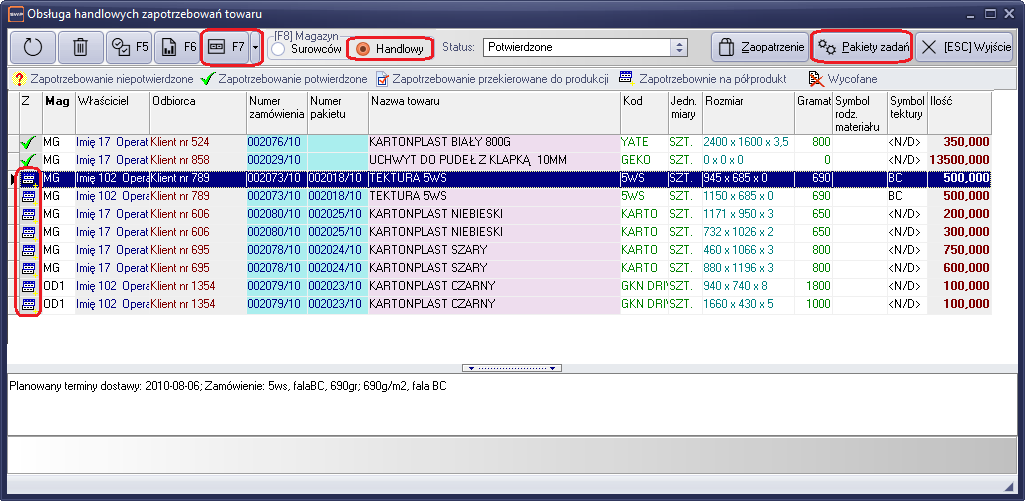Open the Status combo box
Image resolution: width=1025 pixels, height=501 pixels.
[x=679, y=47]
